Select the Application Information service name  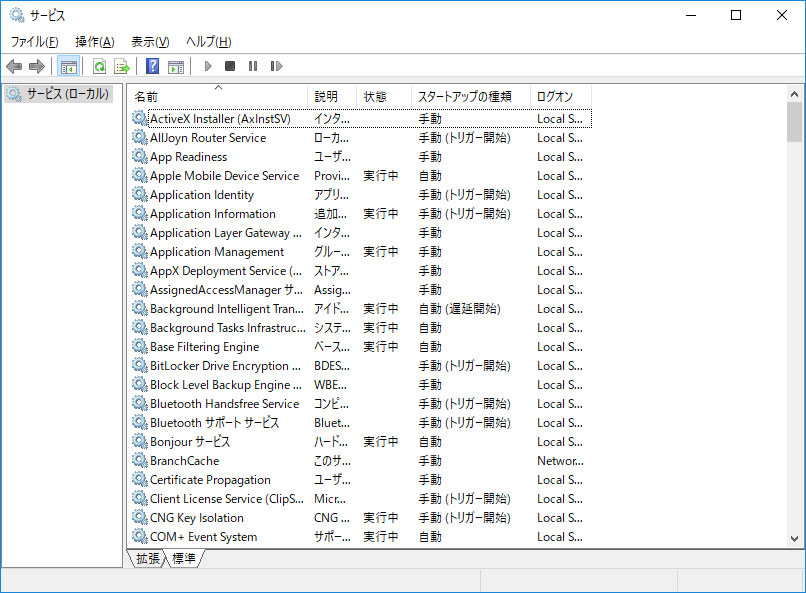(212, 214)
